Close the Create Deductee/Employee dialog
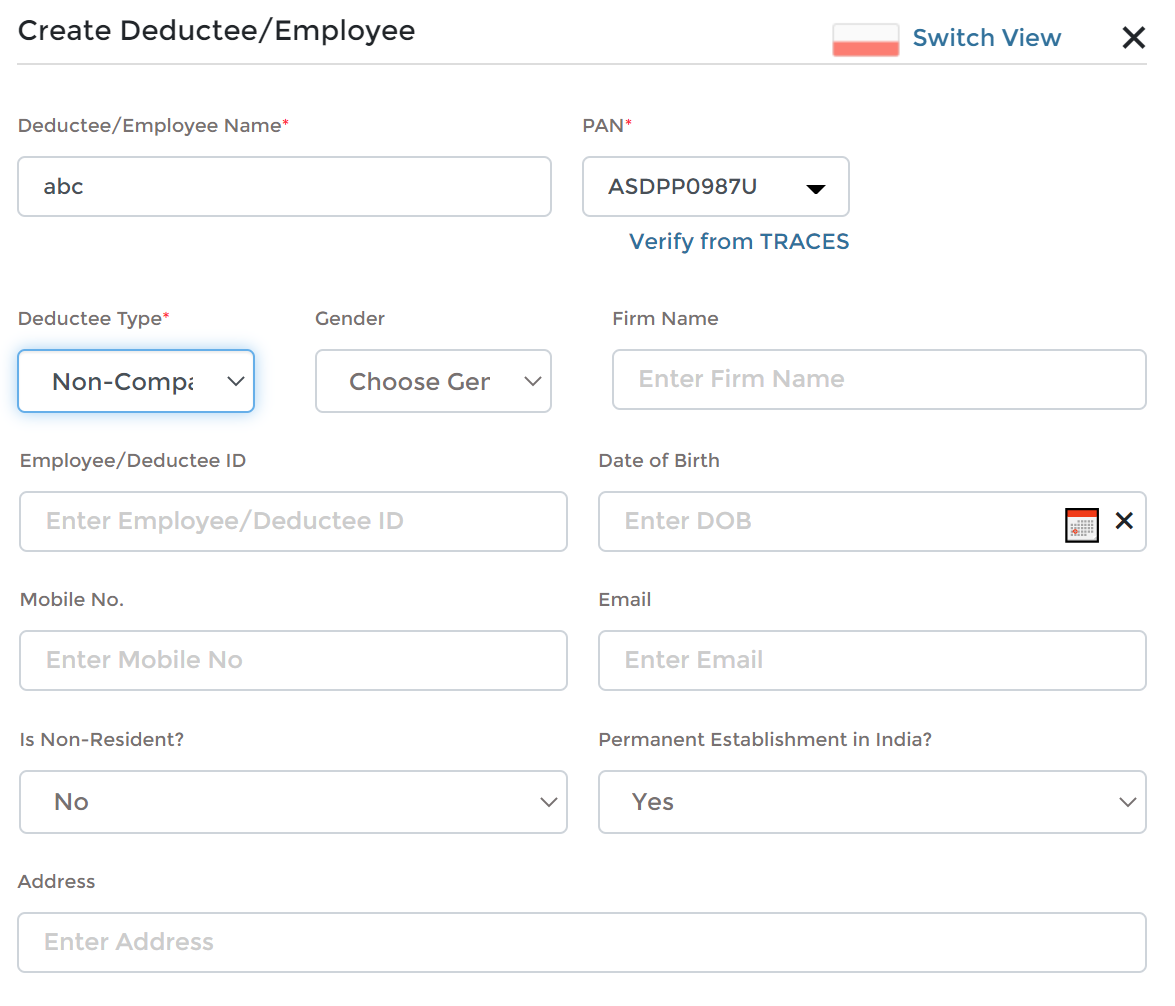The height and width of the screenshot is (1006, 1175). tap(1133, 38)
